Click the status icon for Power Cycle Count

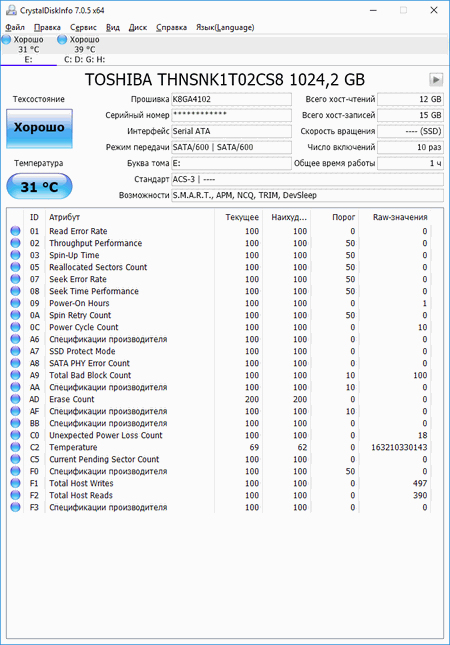coord(15,327)
